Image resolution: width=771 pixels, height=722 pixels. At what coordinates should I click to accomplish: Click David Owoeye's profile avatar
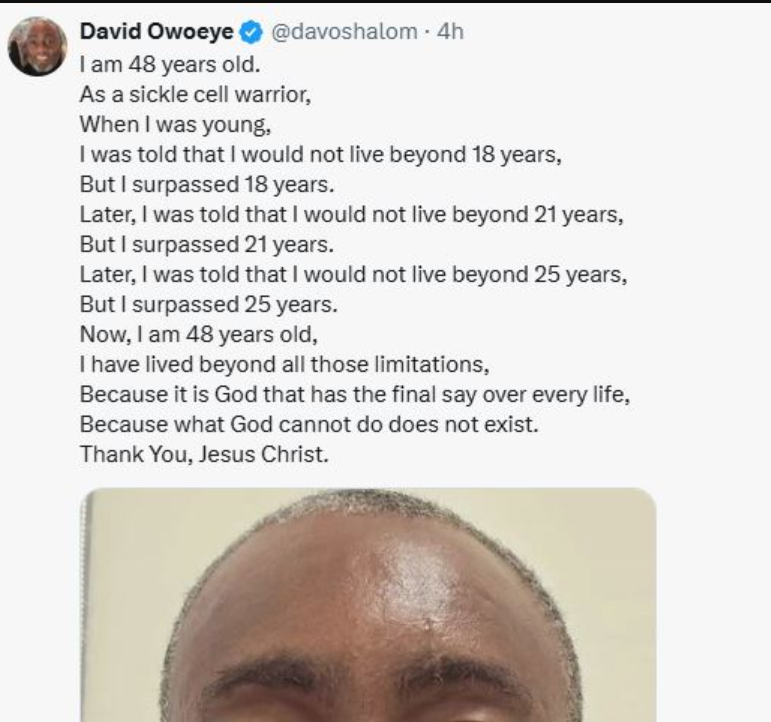tap(37, 46)
